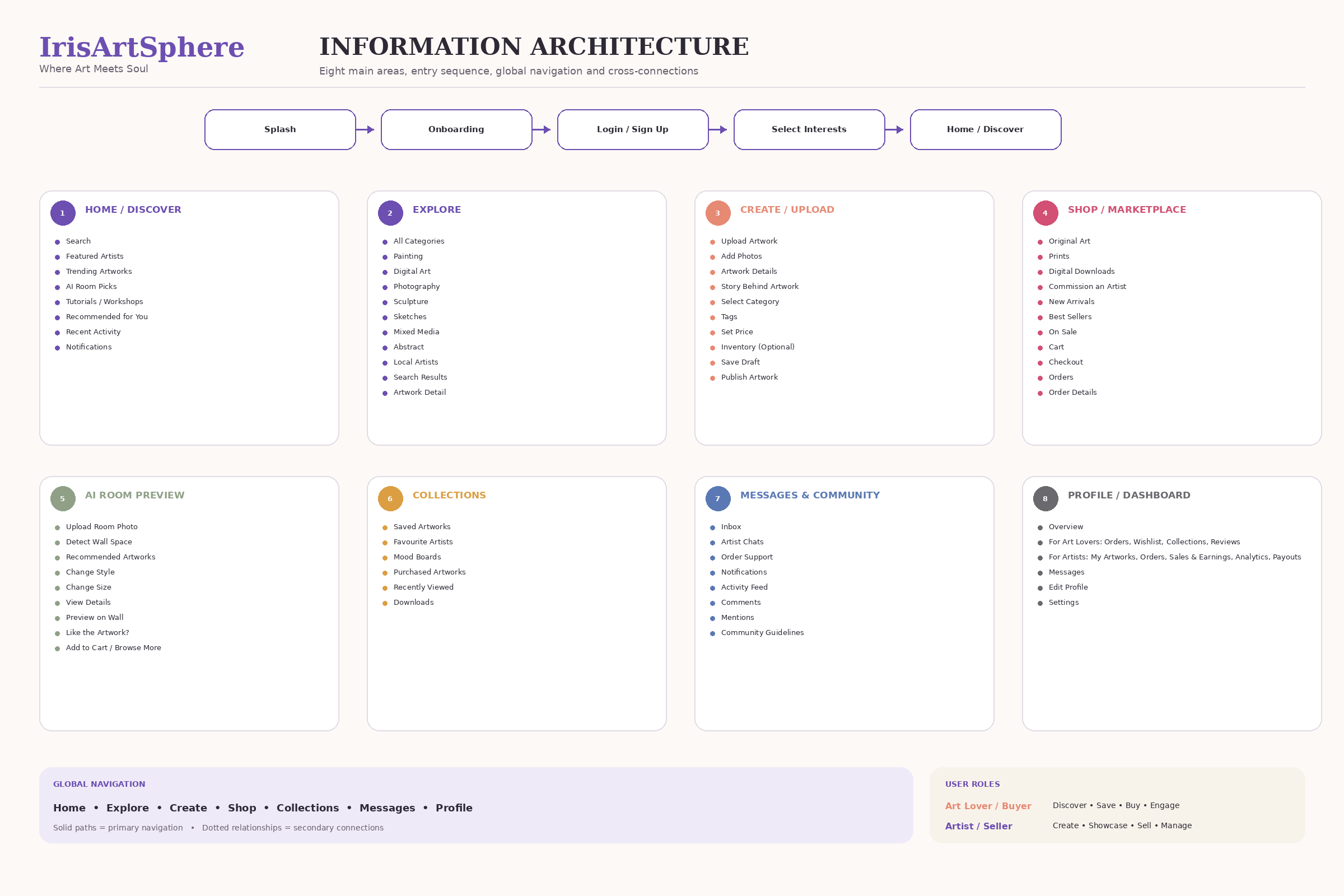This screenshot has height=896, width=1344.
Task: Choose Collections in the global navigation
Action: coord(308,808)
